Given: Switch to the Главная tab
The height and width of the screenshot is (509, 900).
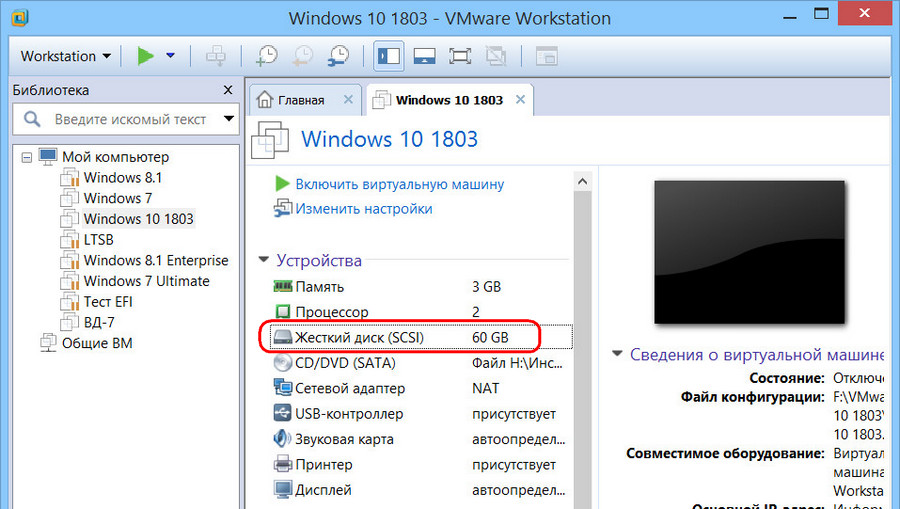Looking at the screenshot, I should [x=301, y=100].
